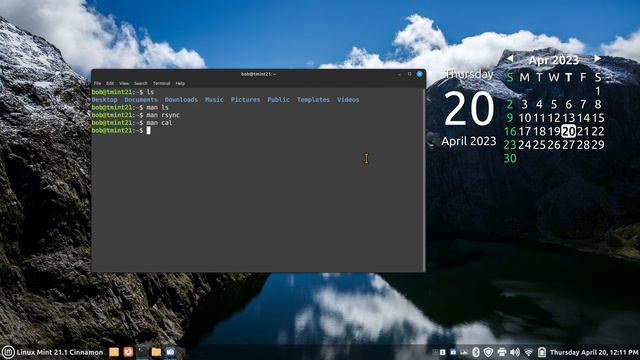640x360 pixels.
Task: Open the folder icon beside the camera icon
Action: [156, 352]
